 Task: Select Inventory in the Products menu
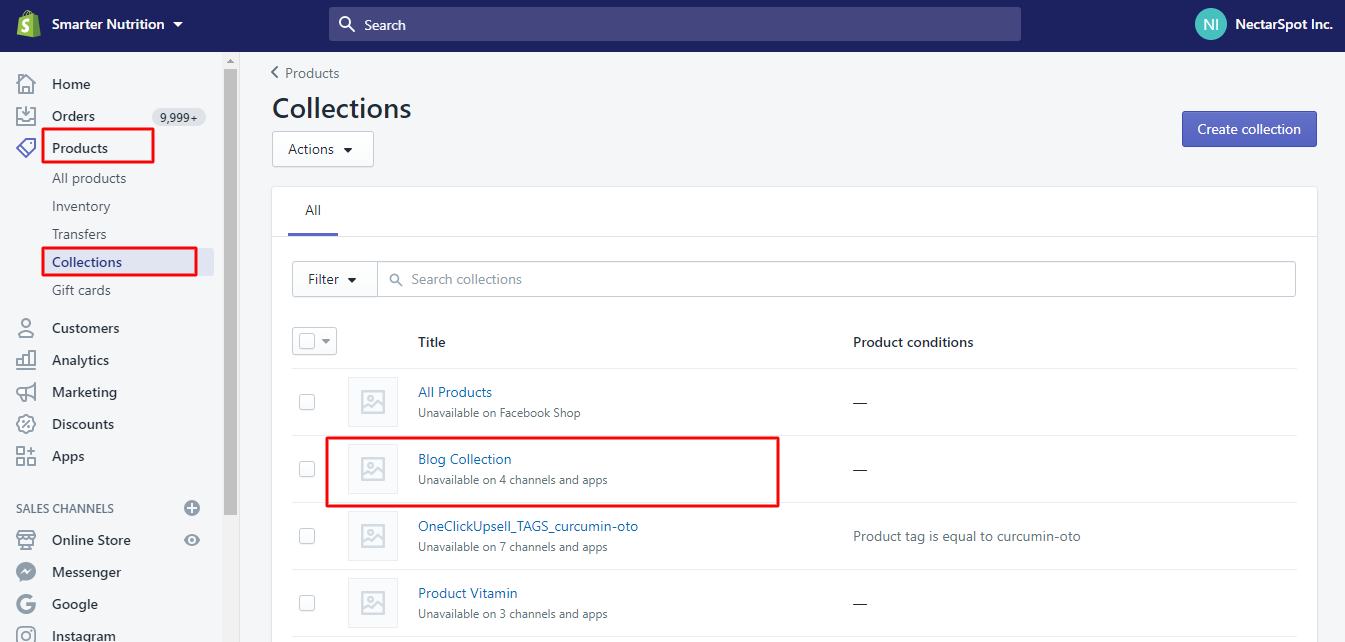click(81, 206)
